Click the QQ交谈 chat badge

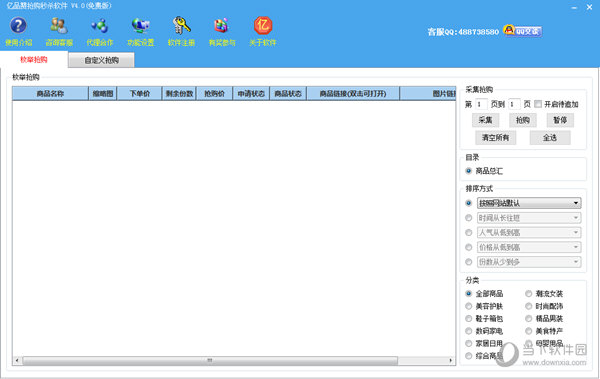(523, 31)
